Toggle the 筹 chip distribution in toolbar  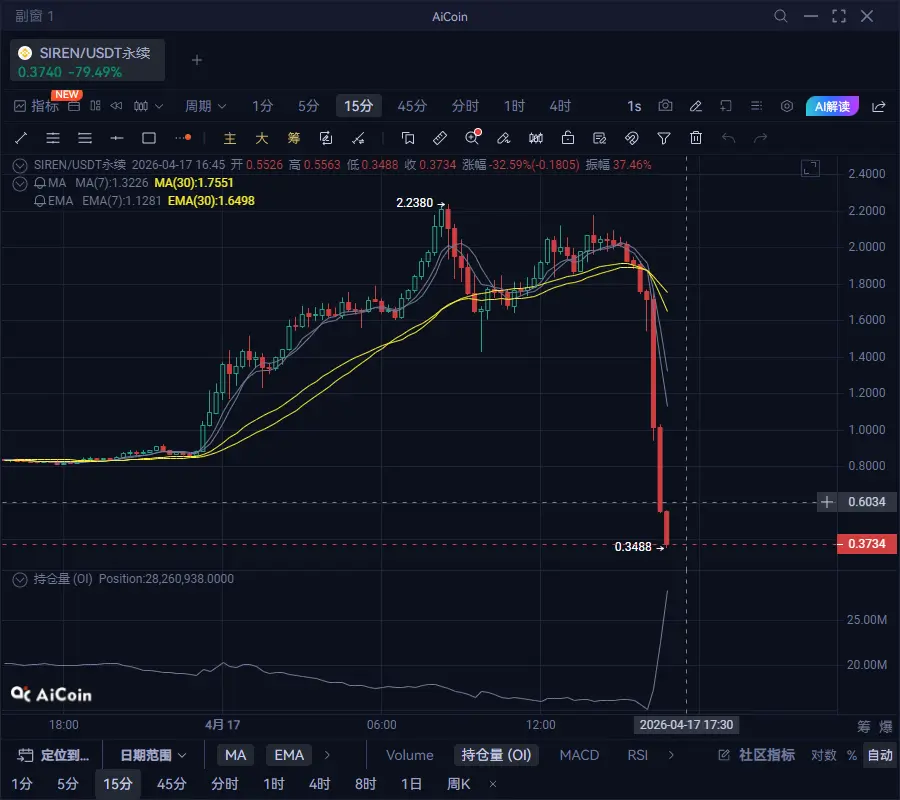click(294, 138)
